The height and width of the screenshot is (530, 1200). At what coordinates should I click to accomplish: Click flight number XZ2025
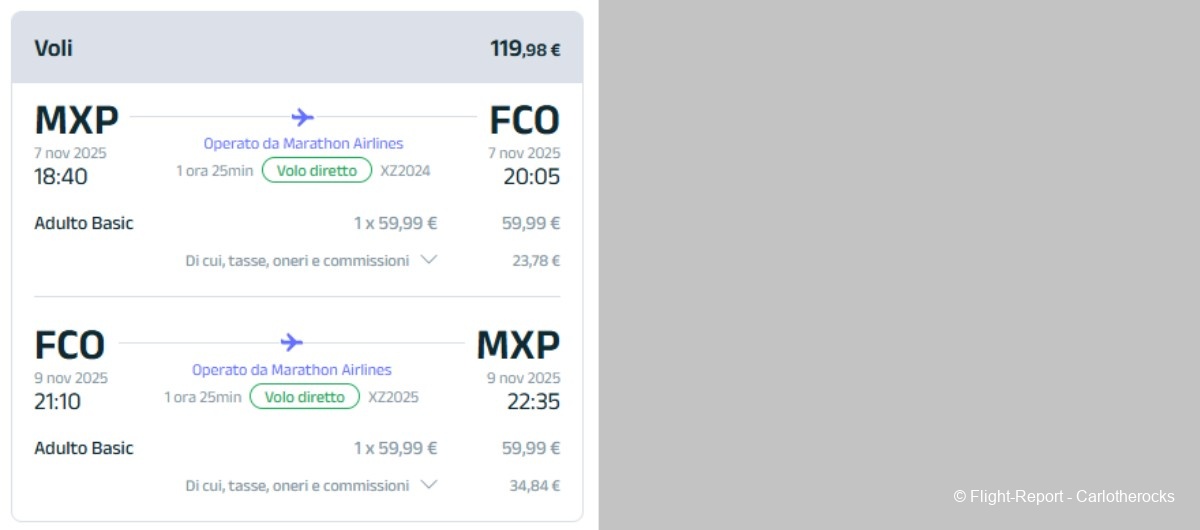coord(393,397)
